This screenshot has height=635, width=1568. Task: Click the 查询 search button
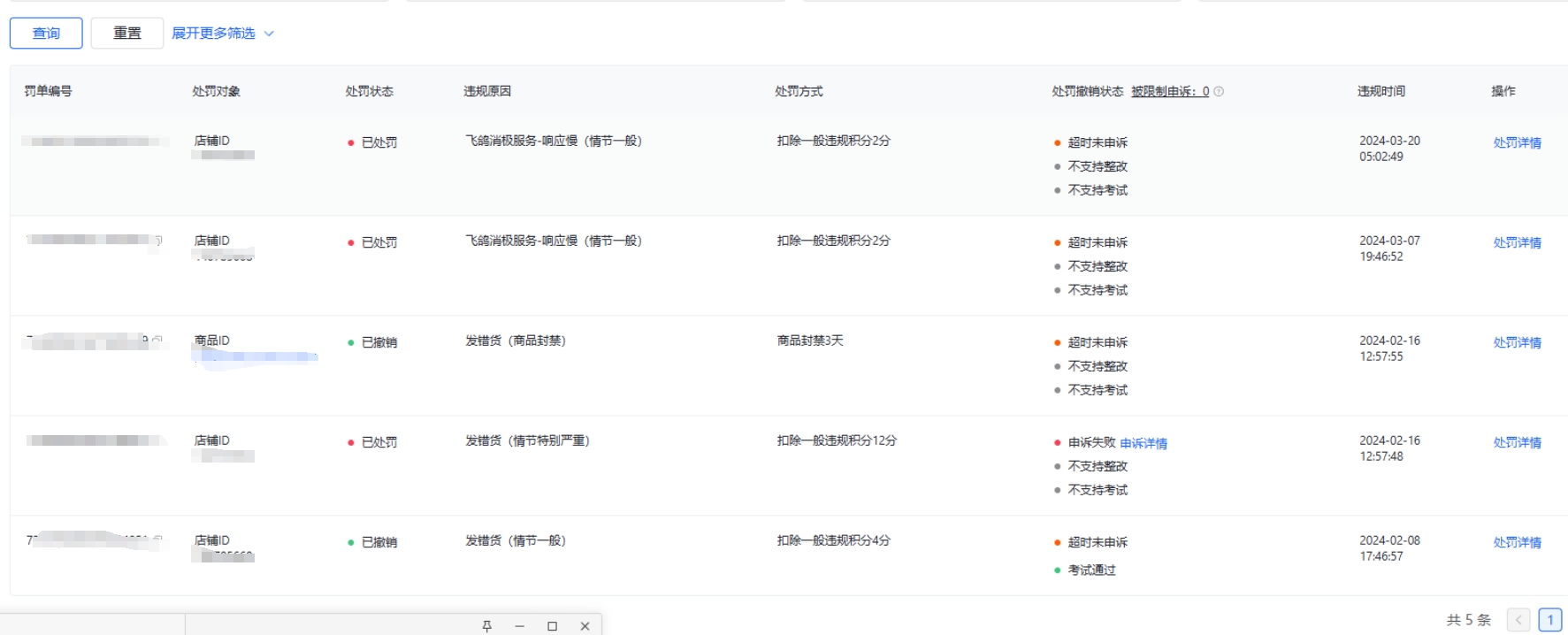point(46,34)
